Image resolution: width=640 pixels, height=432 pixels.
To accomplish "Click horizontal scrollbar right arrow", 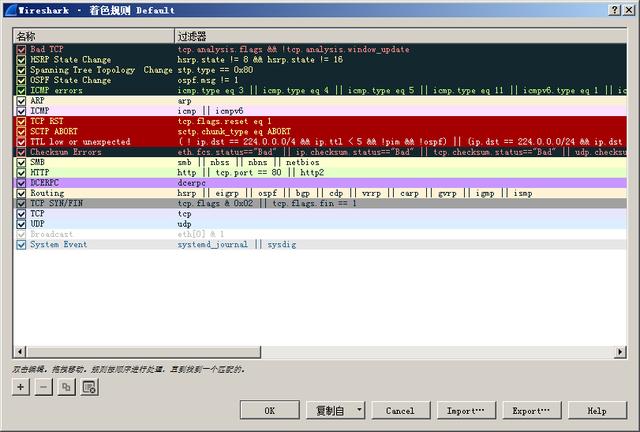I will click(x=620, y=352).
